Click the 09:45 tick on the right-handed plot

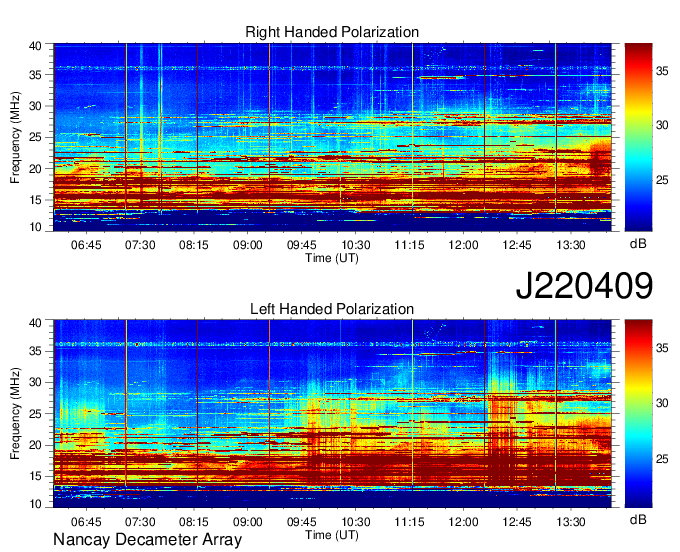tap(301, 245)
